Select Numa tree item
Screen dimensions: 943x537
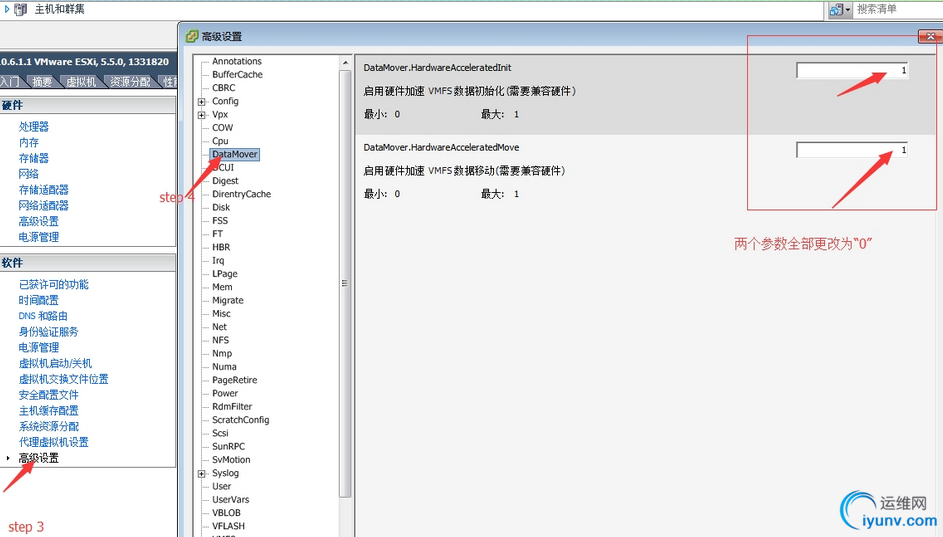(224, 366)
